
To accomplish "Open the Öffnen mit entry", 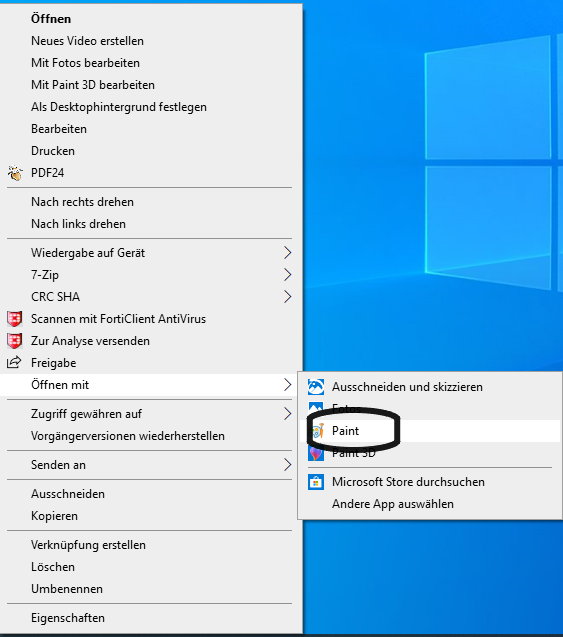I will click(x=151, y=385).
